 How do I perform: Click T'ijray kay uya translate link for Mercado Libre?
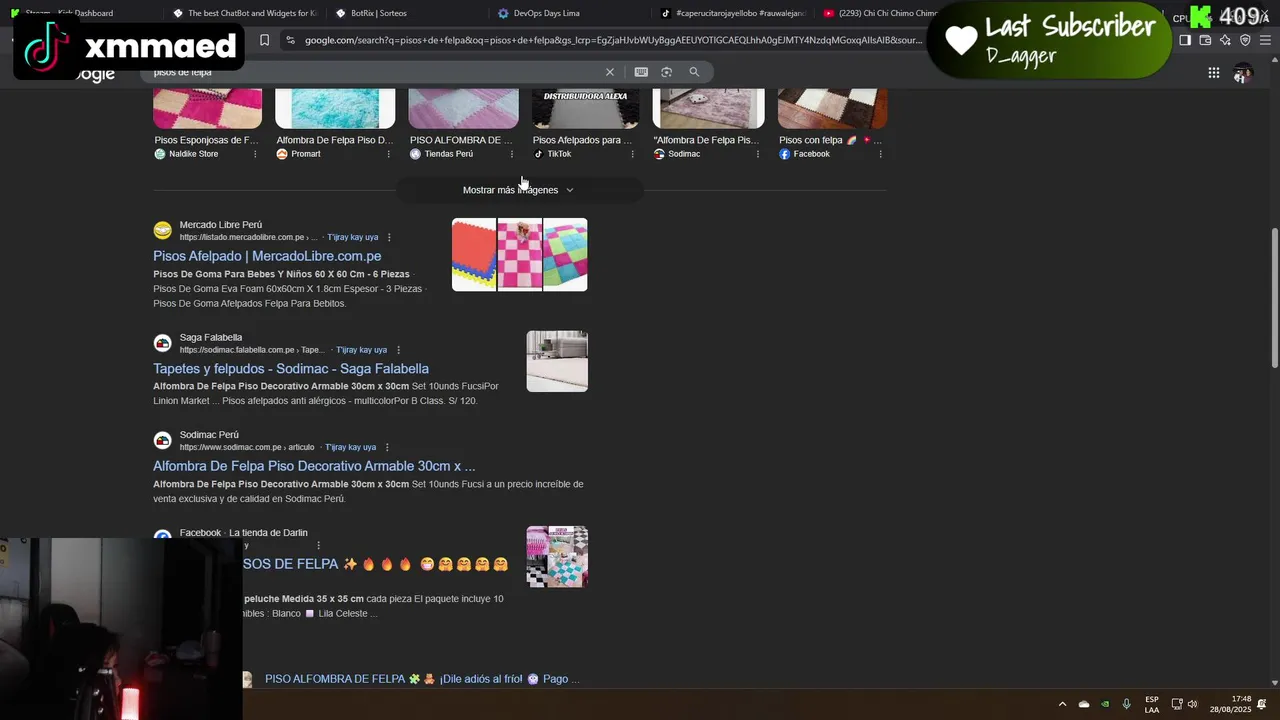[352, 237]
